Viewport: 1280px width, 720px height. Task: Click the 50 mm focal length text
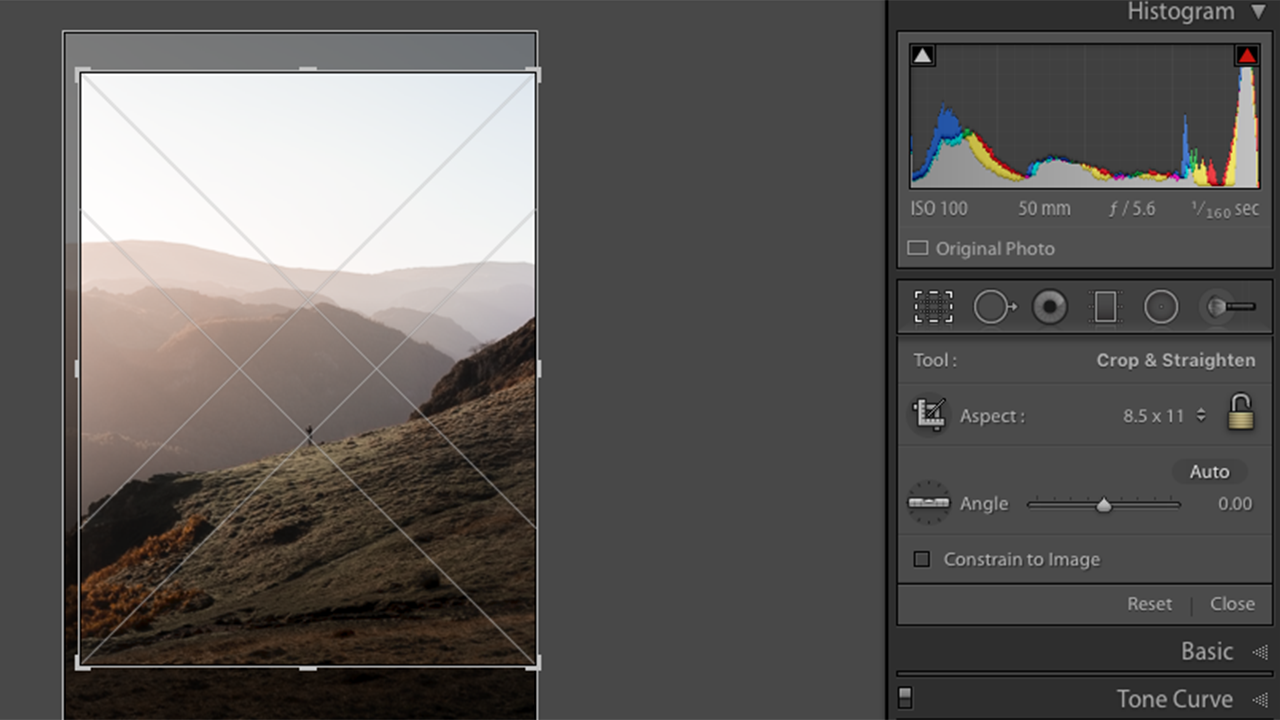click(1044, 209)
